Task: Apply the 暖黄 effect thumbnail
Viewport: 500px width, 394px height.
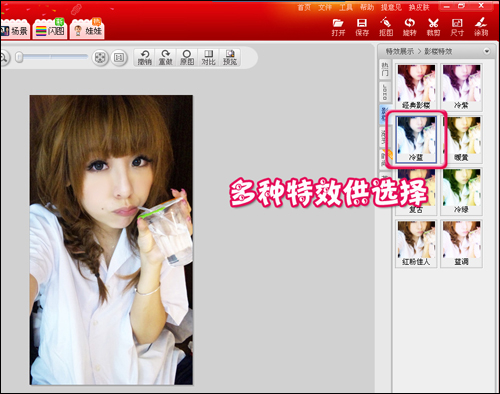Action: coord(461,139)
